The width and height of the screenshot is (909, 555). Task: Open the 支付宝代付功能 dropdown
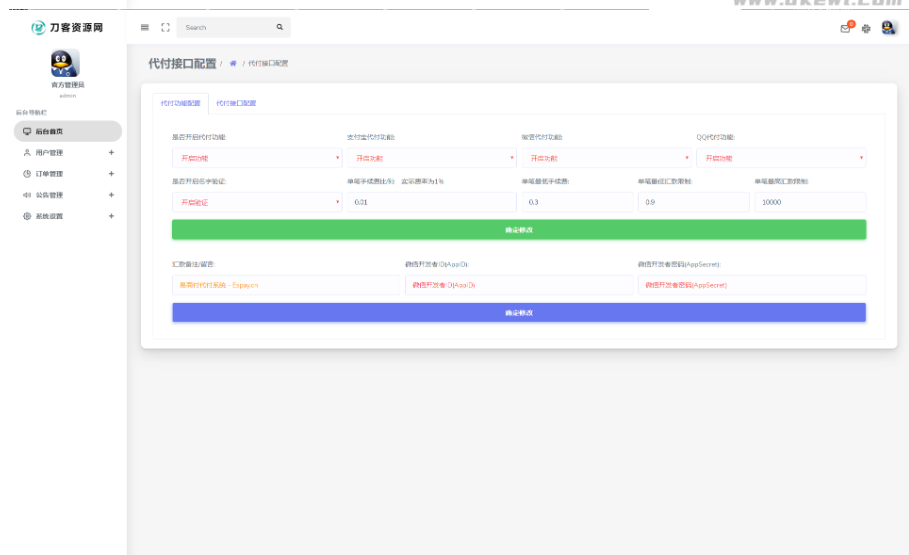pyautogui.click(x=431, y=158)
